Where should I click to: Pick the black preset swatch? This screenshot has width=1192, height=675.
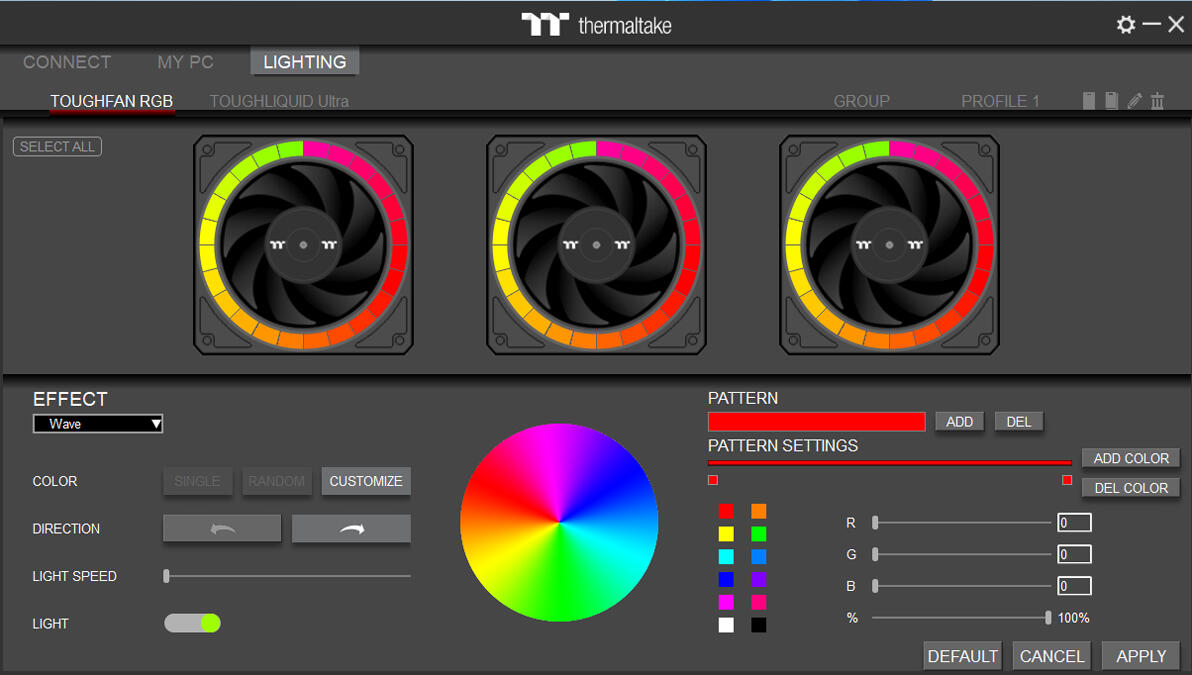click(x=759, y=626)
